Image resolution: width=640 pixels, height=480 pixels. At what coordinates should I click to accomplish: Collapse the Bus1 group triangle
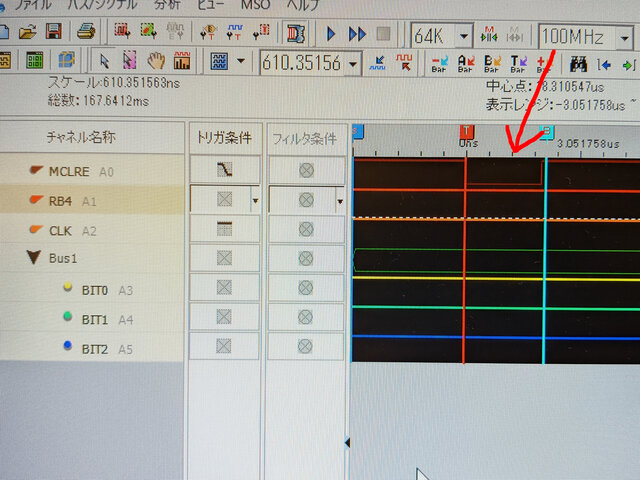point(33,257)
